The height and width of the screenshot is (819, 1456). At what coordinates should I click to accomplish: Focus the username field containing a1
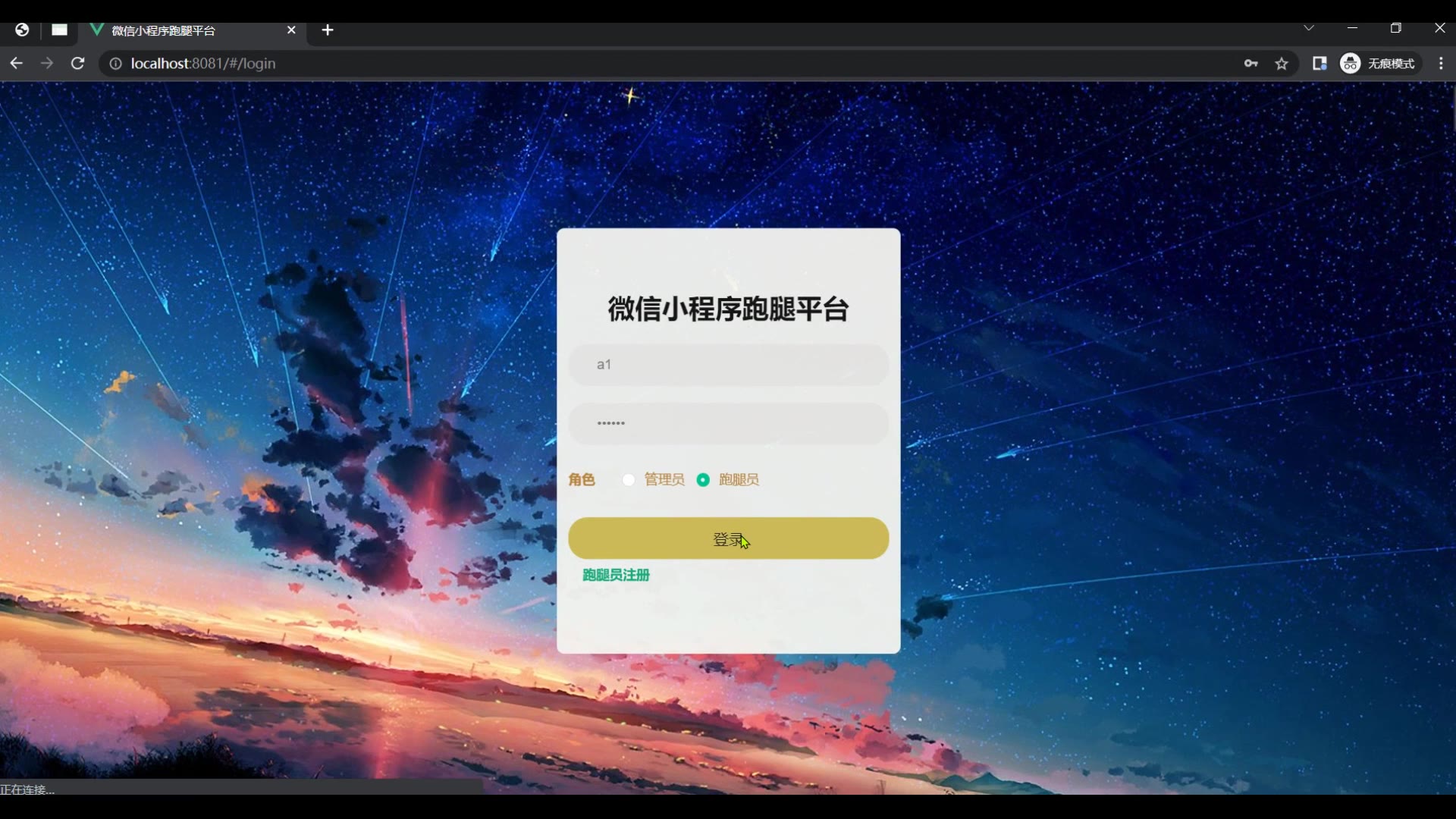728,365
